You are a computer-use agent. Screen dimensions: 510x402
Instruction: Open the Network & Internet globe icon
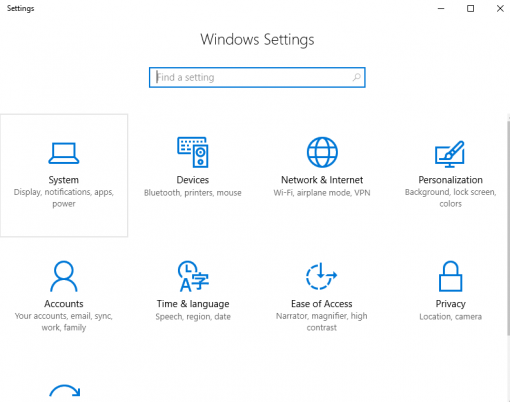pos(322,152)
